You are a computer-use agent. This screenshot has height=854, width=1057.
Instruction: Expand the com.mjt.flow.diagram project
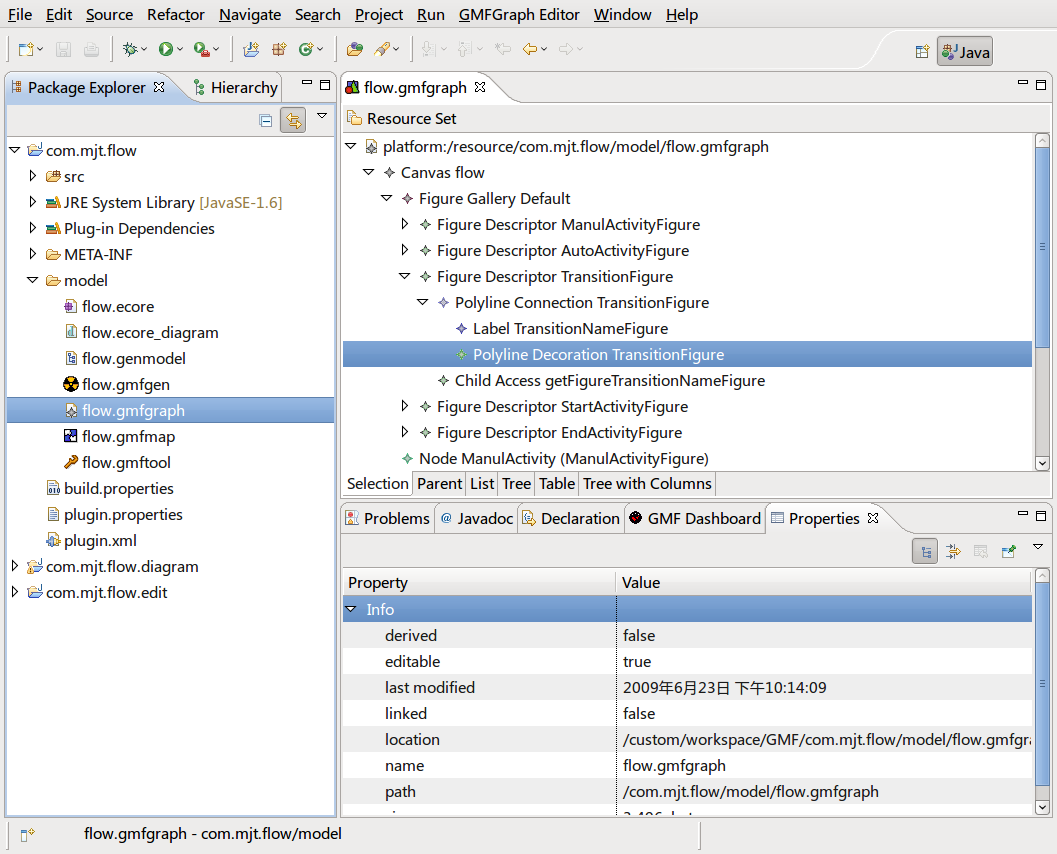point(15,567)
